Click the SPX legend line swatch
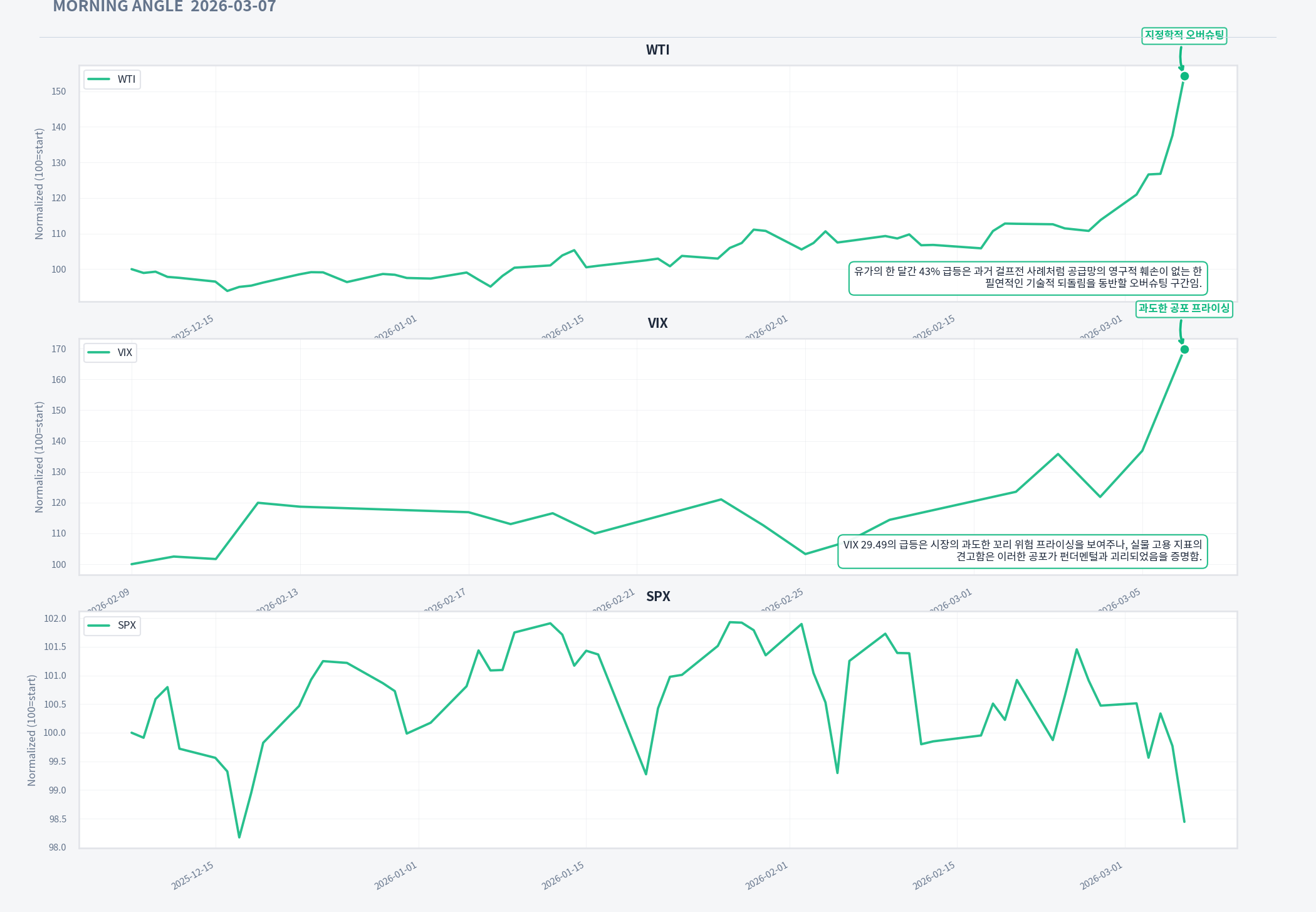Image resolution: width=1316 pixels, height=912 pixels. pos(99,626)
